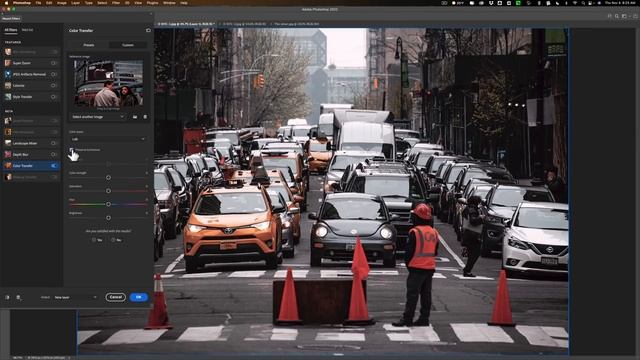Click the folder icon to browse reference image
640x360 pixels.
pos(135,117)
